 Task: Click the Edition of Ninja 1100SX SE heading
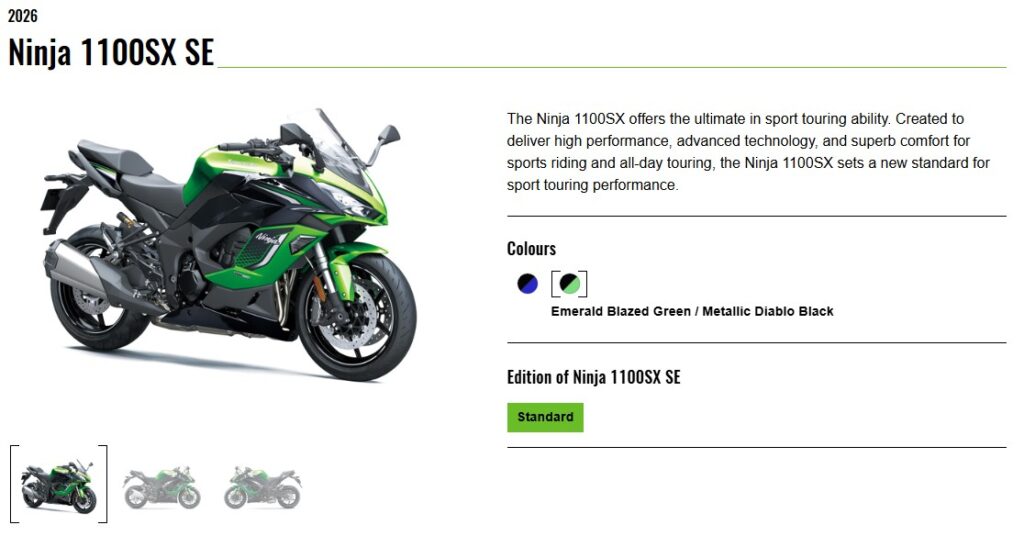point(594,377)
